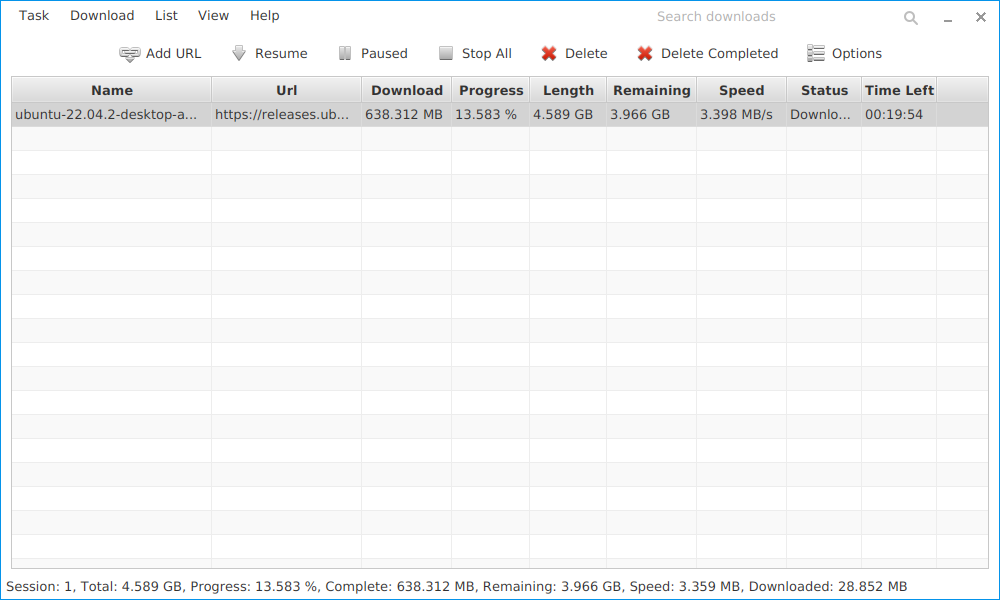Close the download manager window
Image resolution: width=1000 pixels, height=600 pixels.
pos(981,17)
